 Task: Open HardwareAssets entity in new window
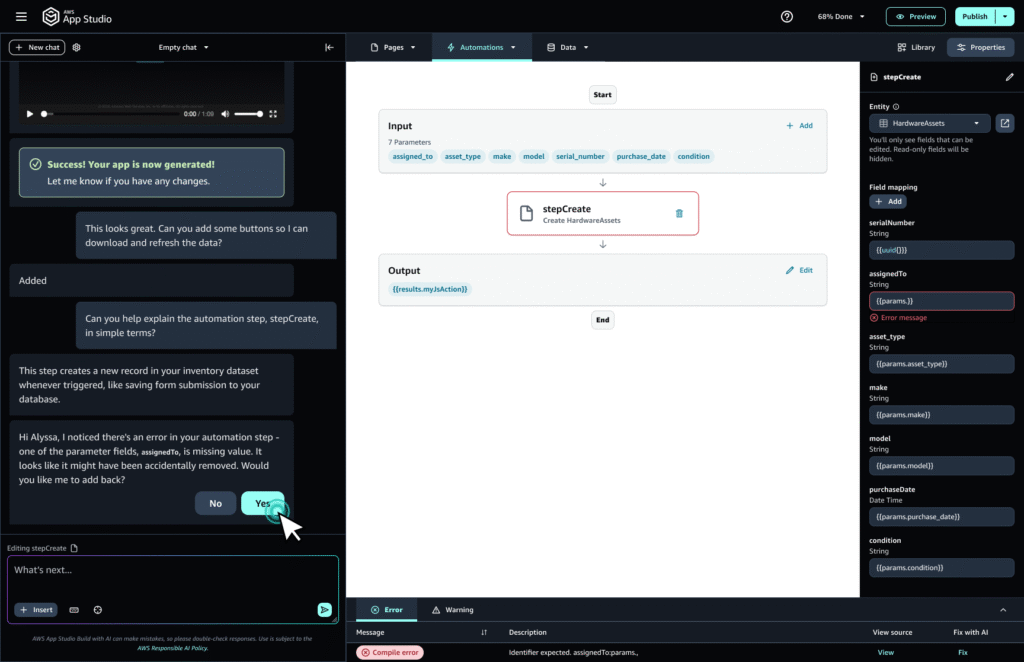click(x=1004, y=123)
